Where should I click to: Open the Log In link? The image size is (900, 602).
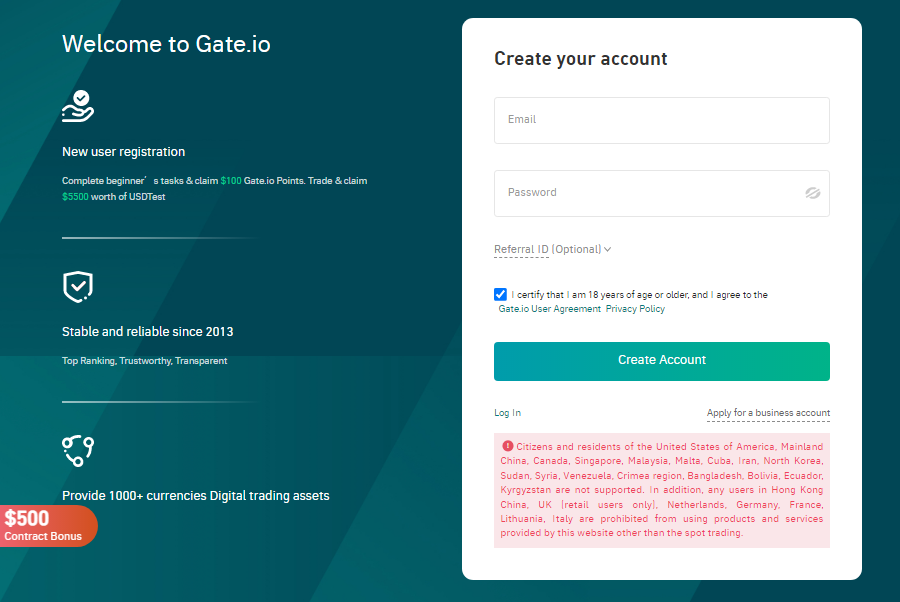(x=507, y=413)
